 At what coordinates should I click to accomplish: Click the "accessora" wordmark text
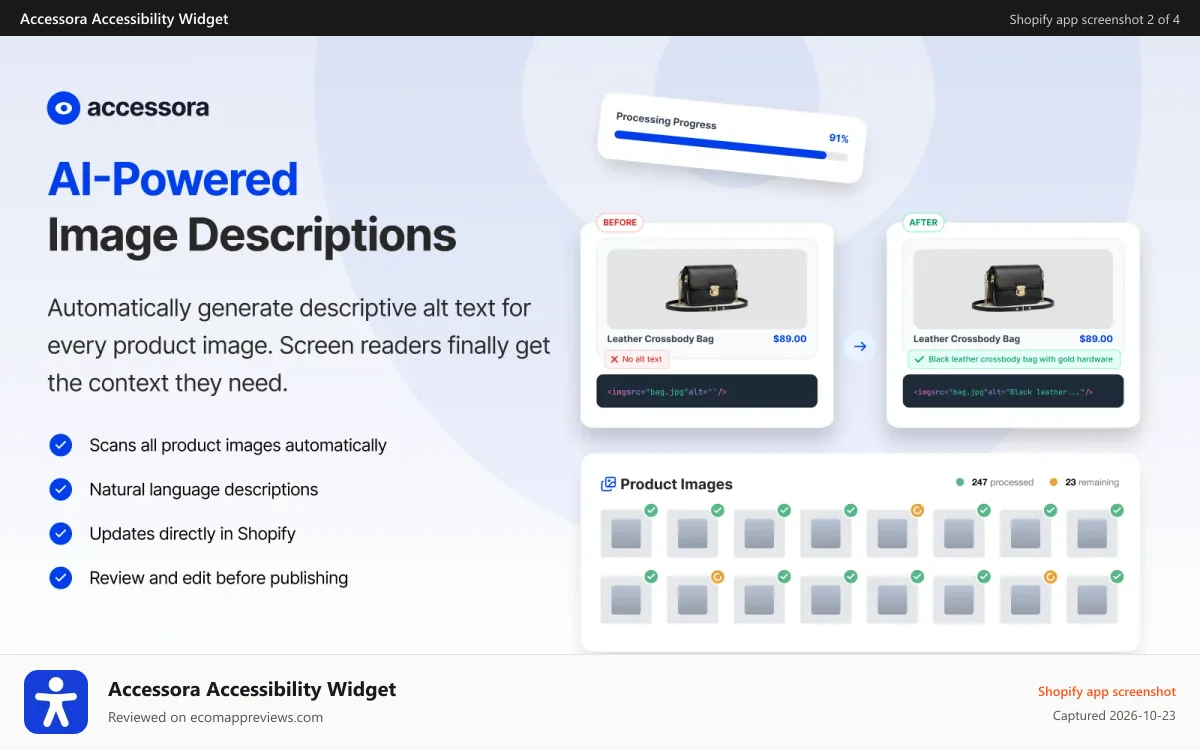tap(148, 108)
